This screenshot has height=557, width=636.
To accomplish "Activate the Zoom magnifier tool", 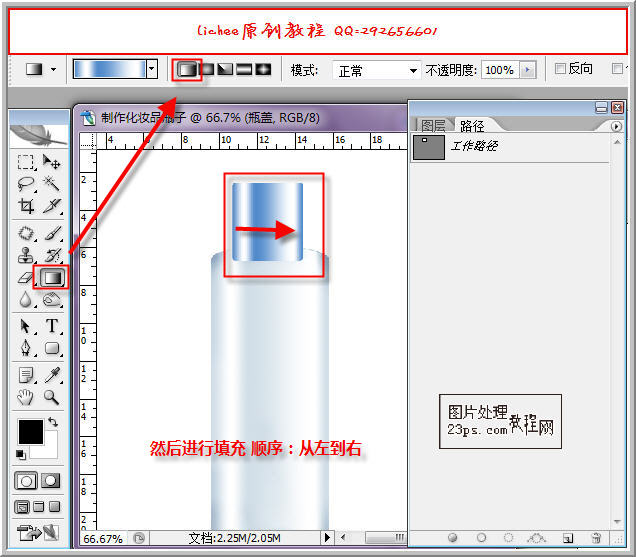I will point(52,397).
